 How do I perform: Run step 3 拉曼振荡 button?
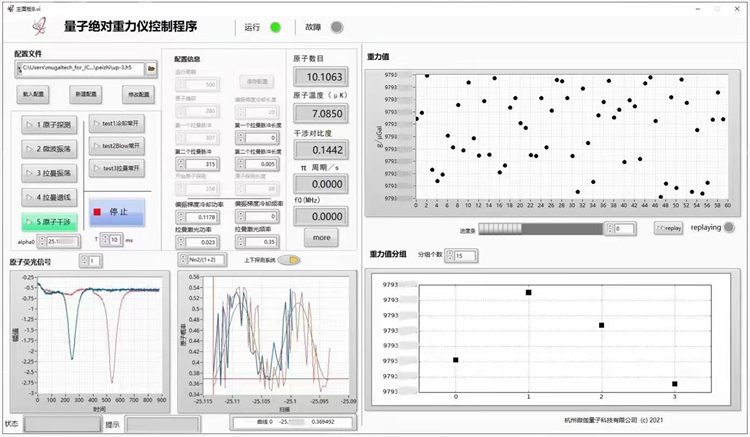[x=49, y=173]
